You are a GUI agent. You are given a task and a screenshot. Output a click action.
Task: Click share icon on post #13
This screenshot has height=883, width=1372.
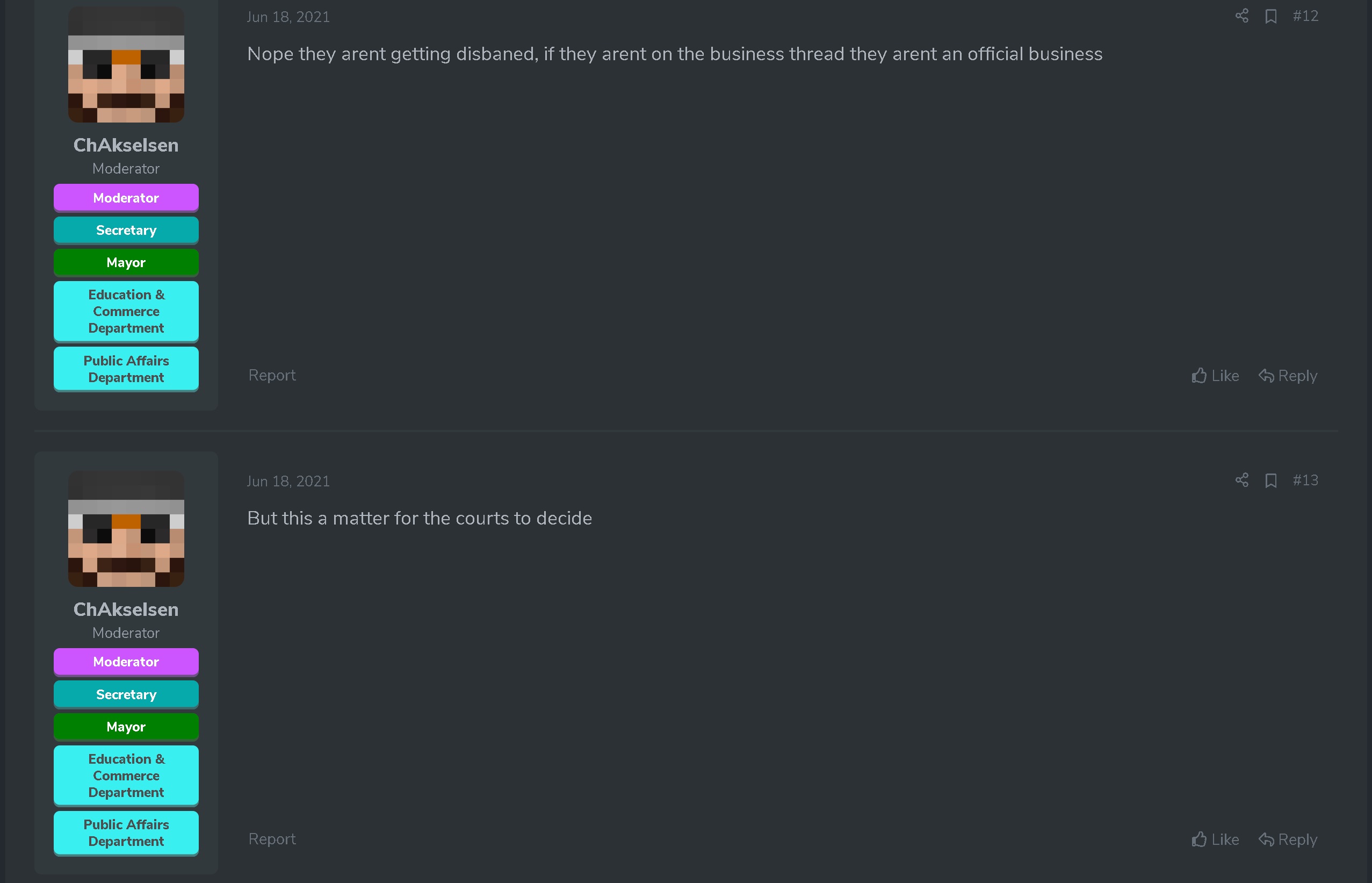coord(1241,480)
